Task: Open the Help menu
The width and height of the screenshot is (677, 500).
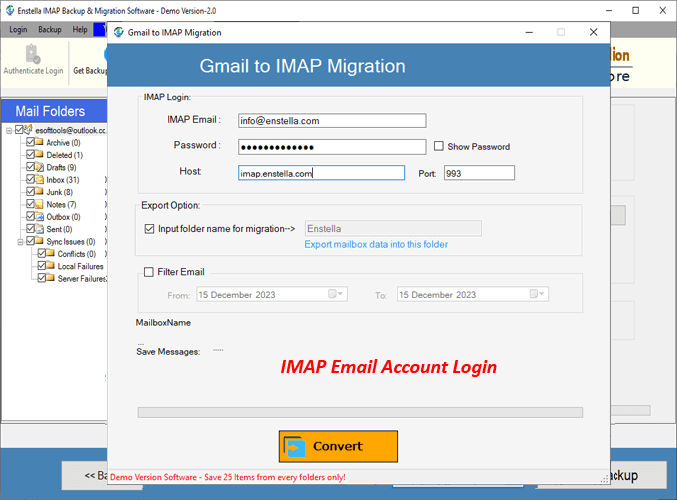Action: [x=80, y=29]
